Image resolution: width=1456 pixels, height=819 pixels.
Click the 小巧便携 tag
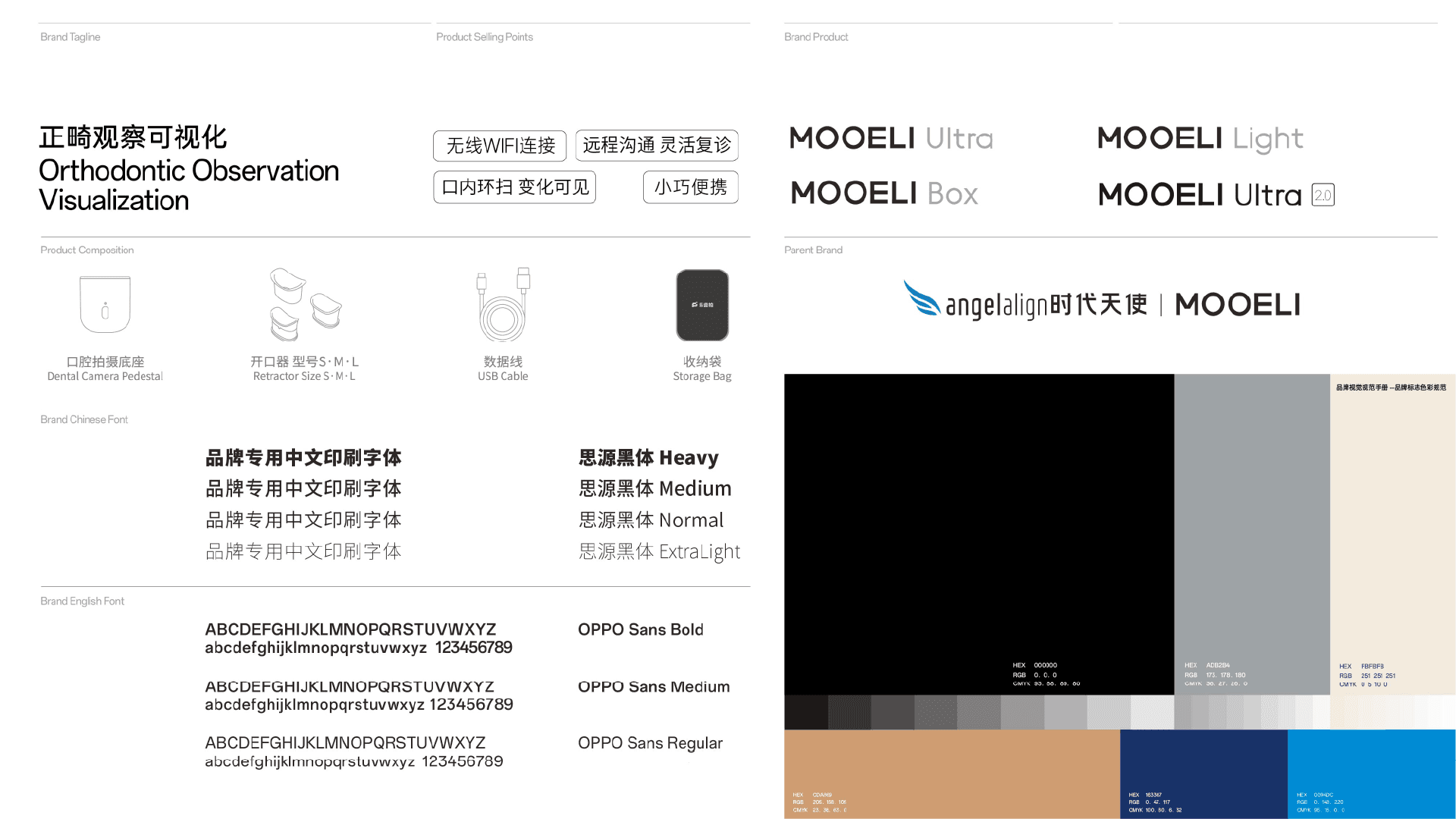pos(691,187)
